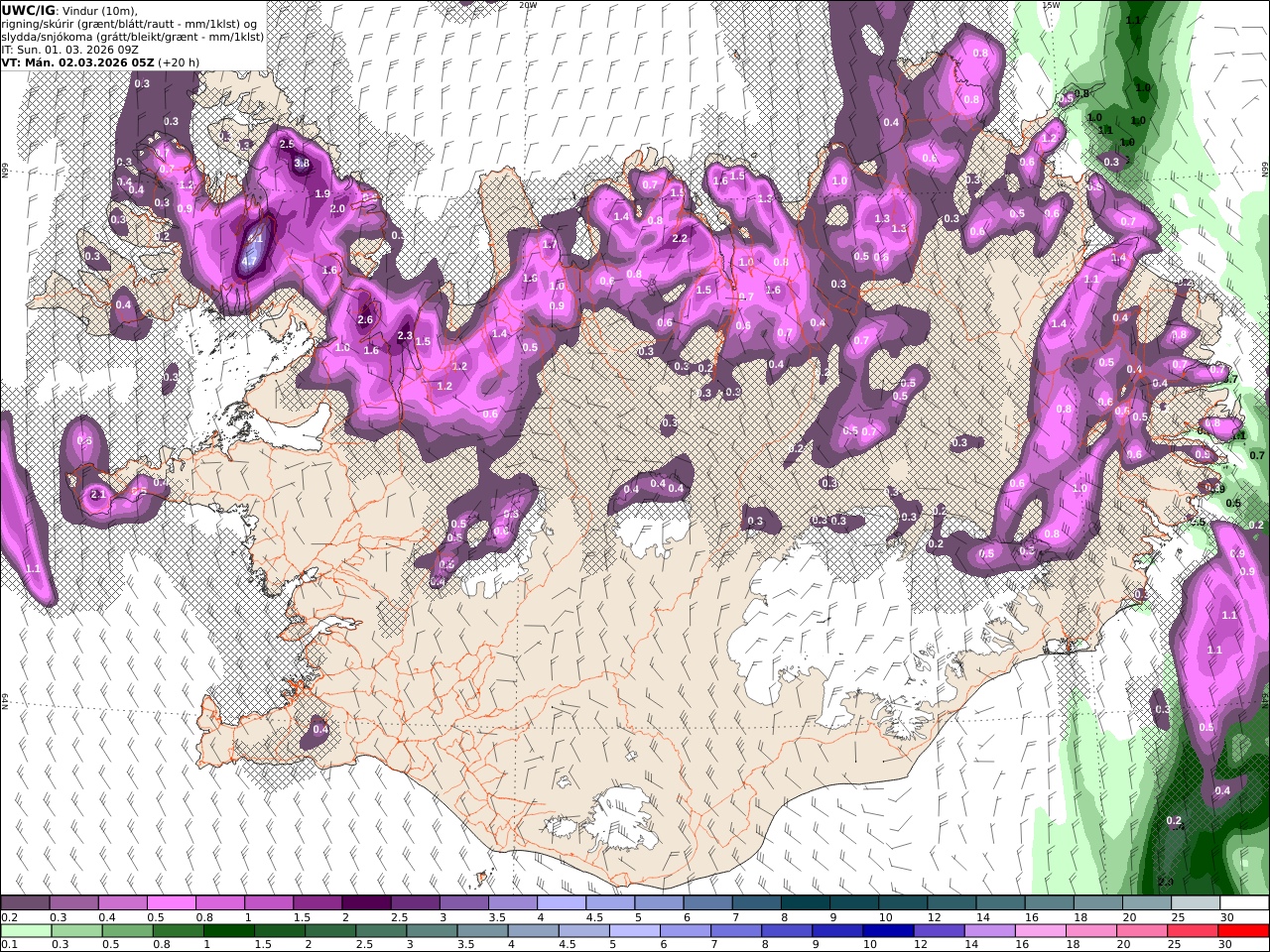
Task: Click upper legend swatch between 4.5 and 5
Action: (610, 903)
